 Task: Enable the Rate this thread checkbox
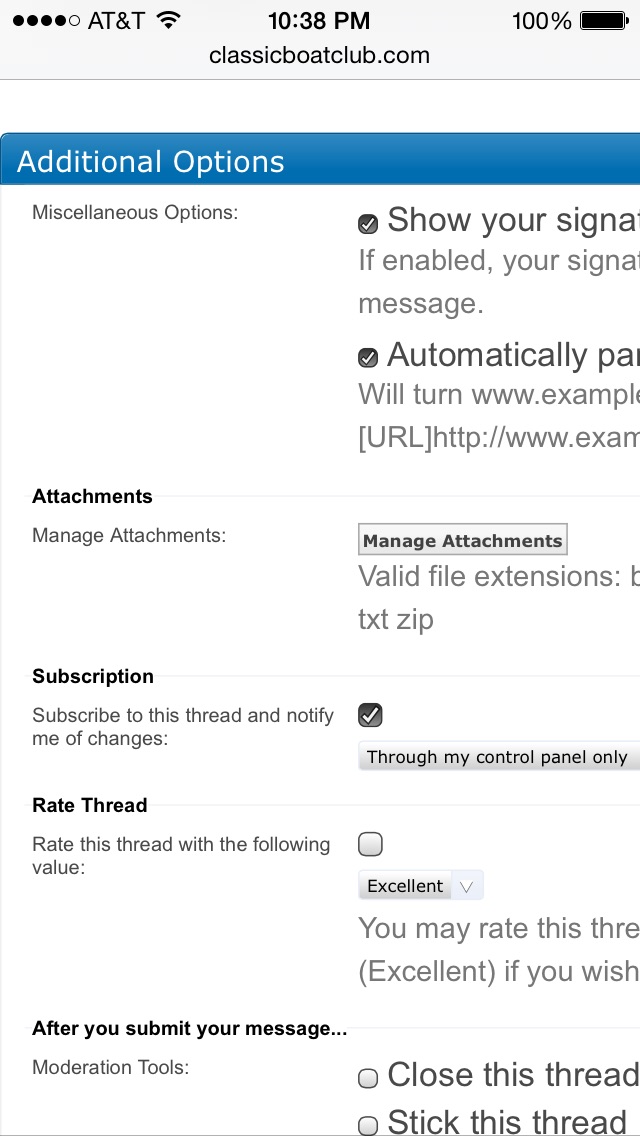pyautogui.click(x=370, y=844)
